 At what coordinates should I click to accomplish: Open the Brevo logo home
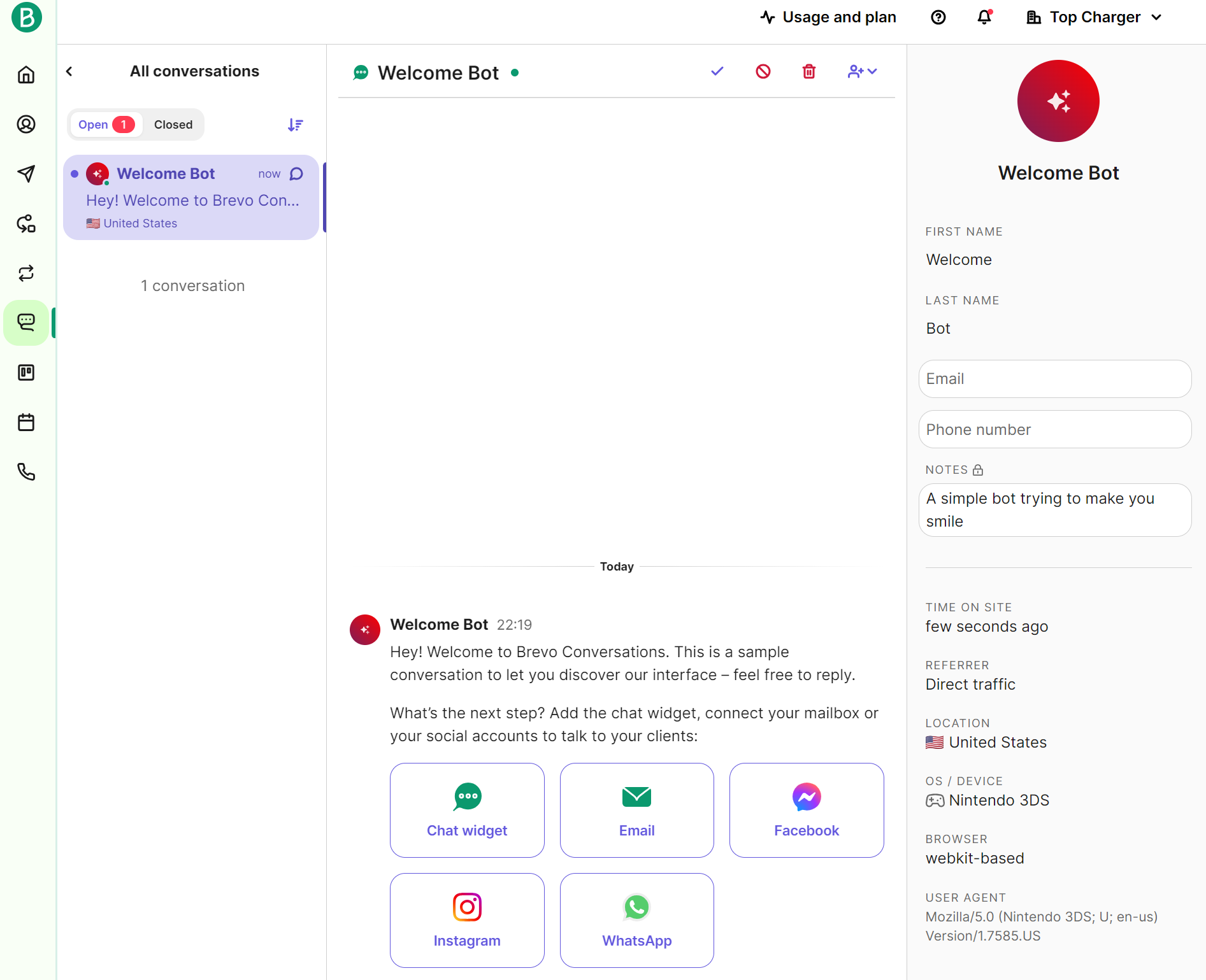26,17
